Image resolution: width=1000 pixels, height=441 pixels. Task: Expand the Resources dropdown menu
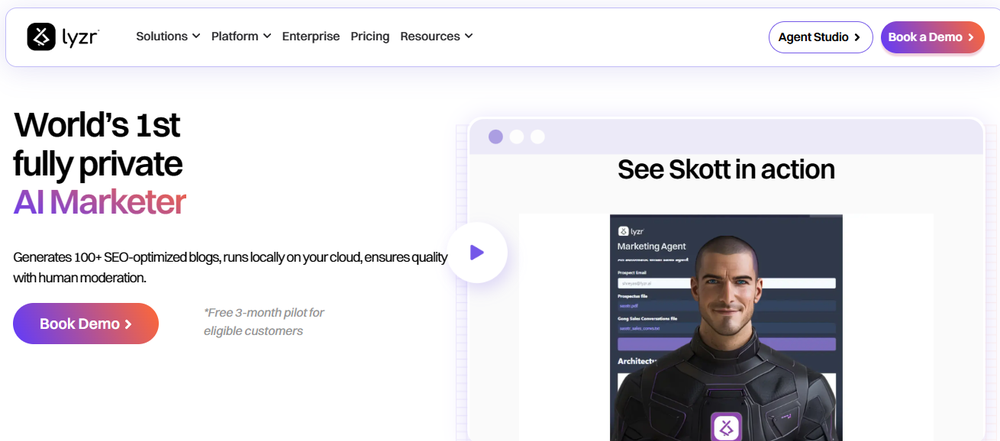[x=436, y=36]
